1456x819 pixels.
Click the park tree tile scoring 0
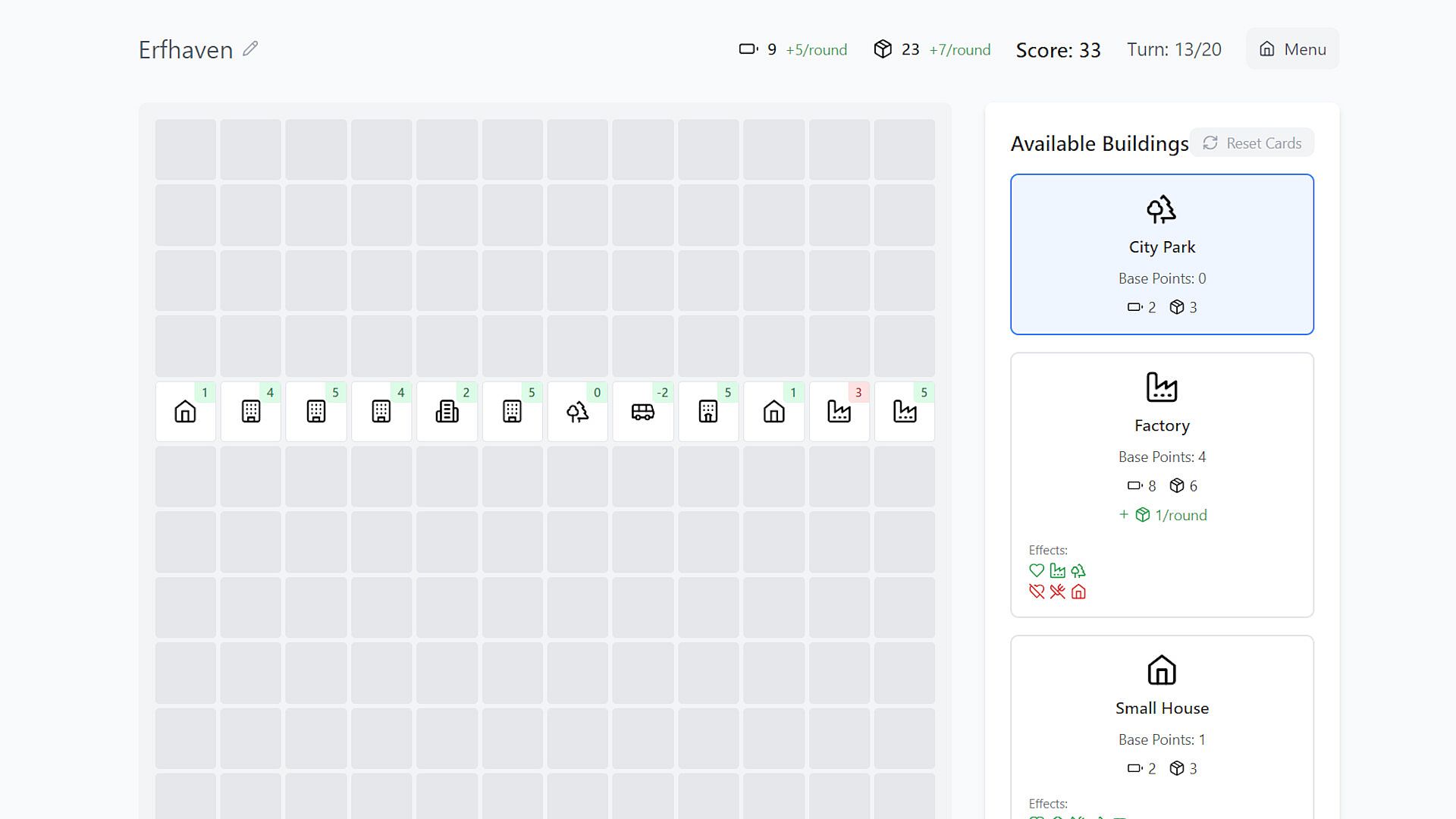(577, 412)
